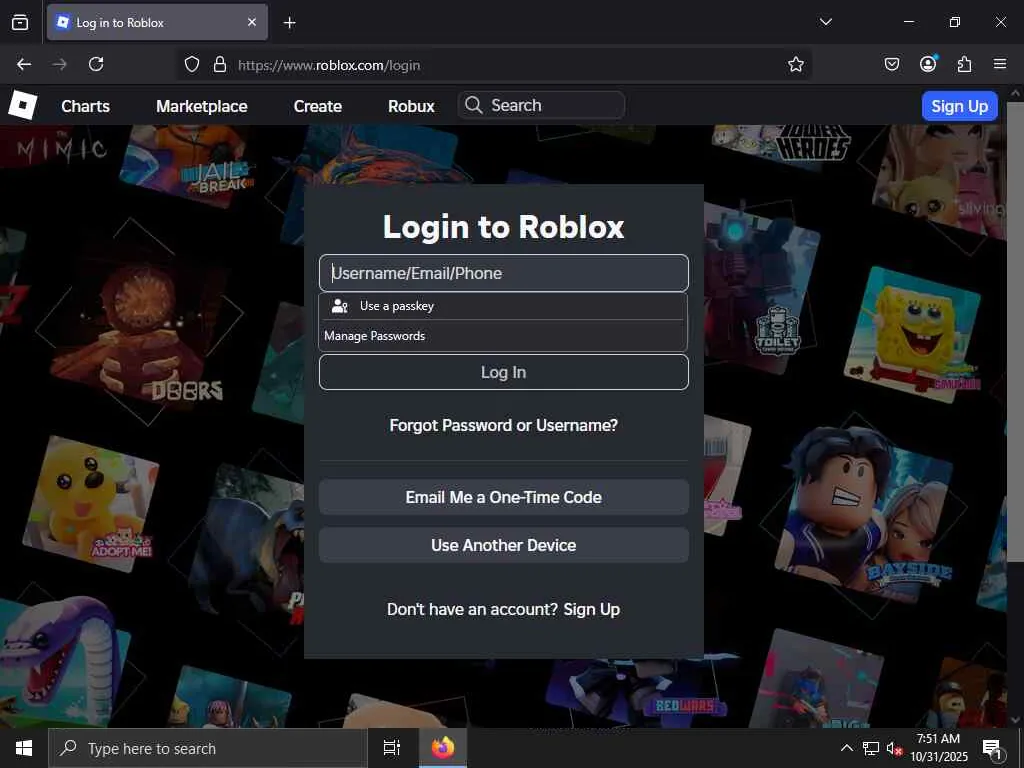
Task: Click the Roblox logo home icon
Action: [x=23, y=105]
